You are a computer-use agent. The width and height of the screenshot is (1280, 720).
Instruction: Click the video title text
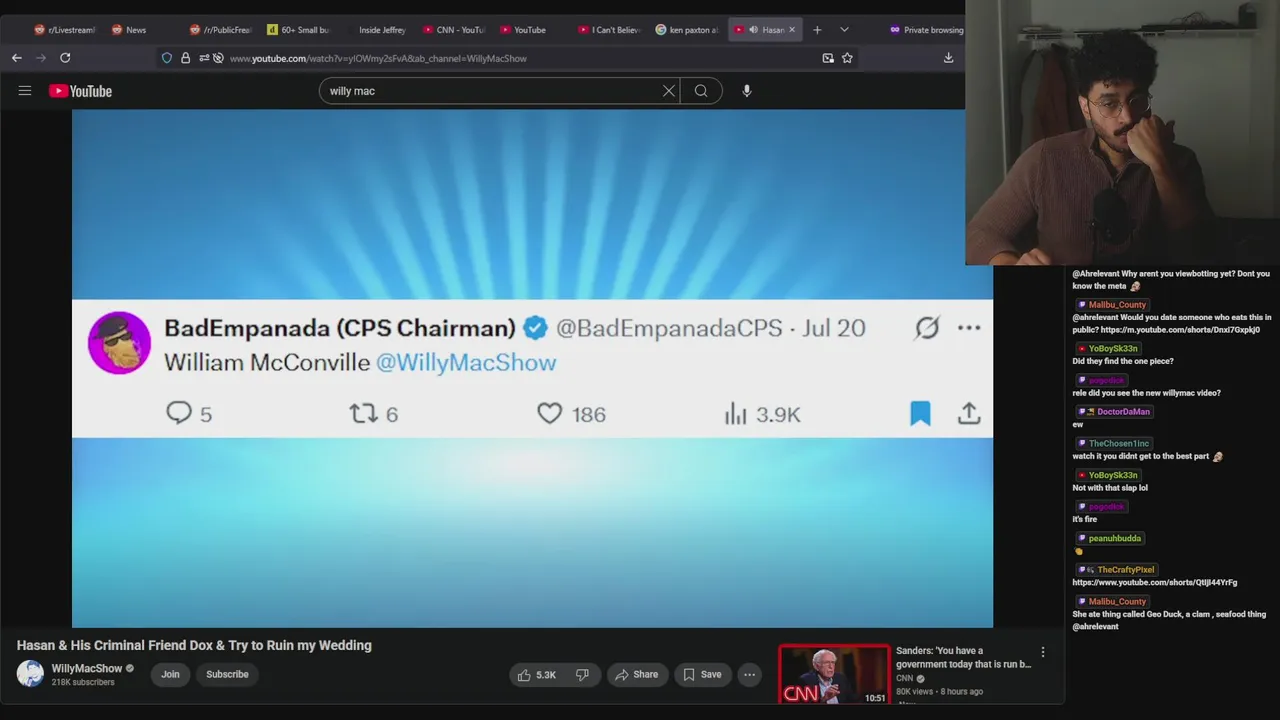(x=194, y=645)
